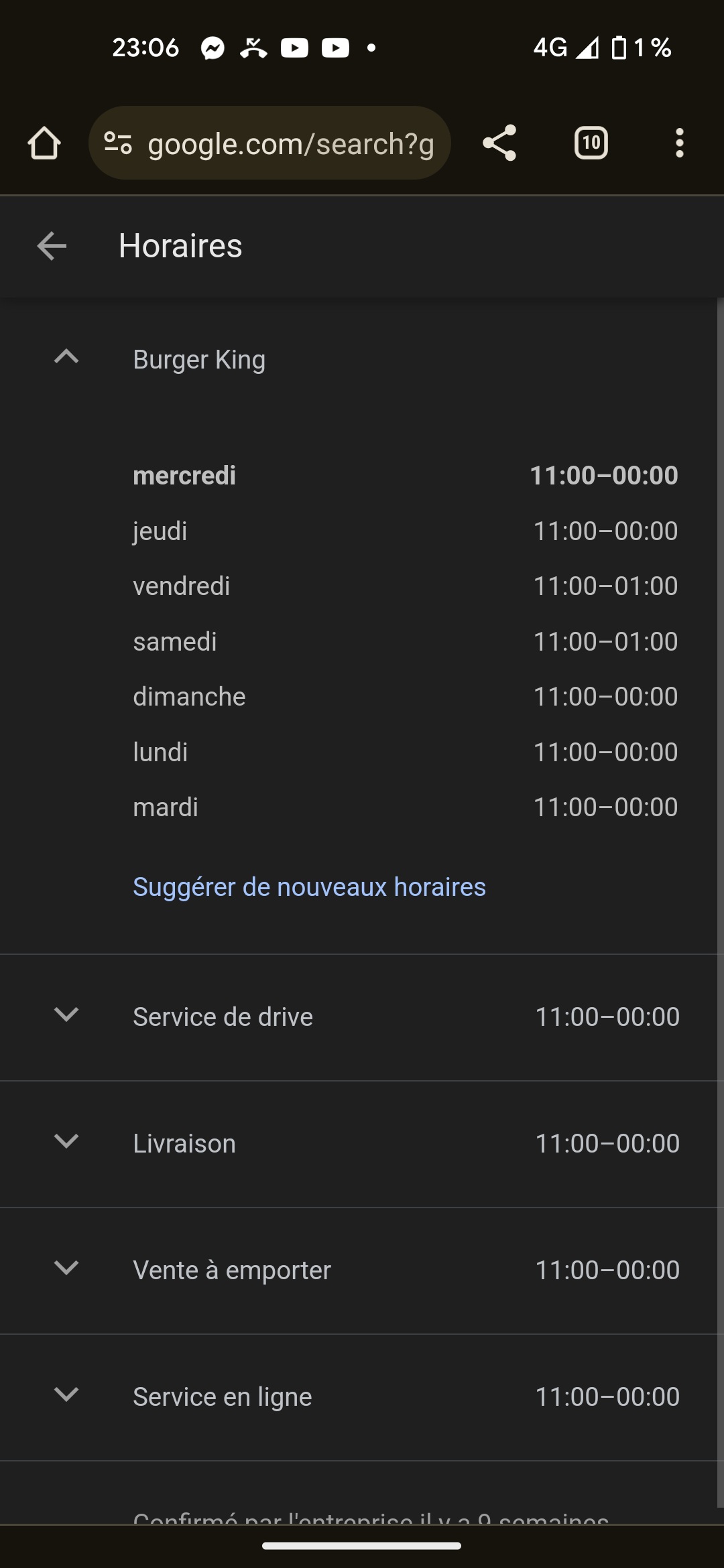The image size is (724, 1568).
Task: Expand the Service de drive hours
Action: (x=66, y=1015)
